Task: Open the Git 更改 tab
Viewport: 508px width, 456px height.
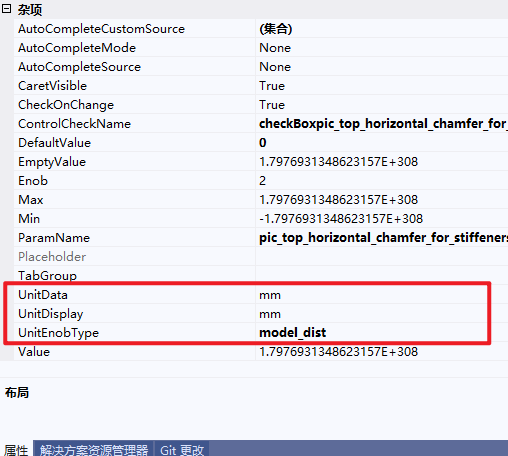Action: point(182,449)
